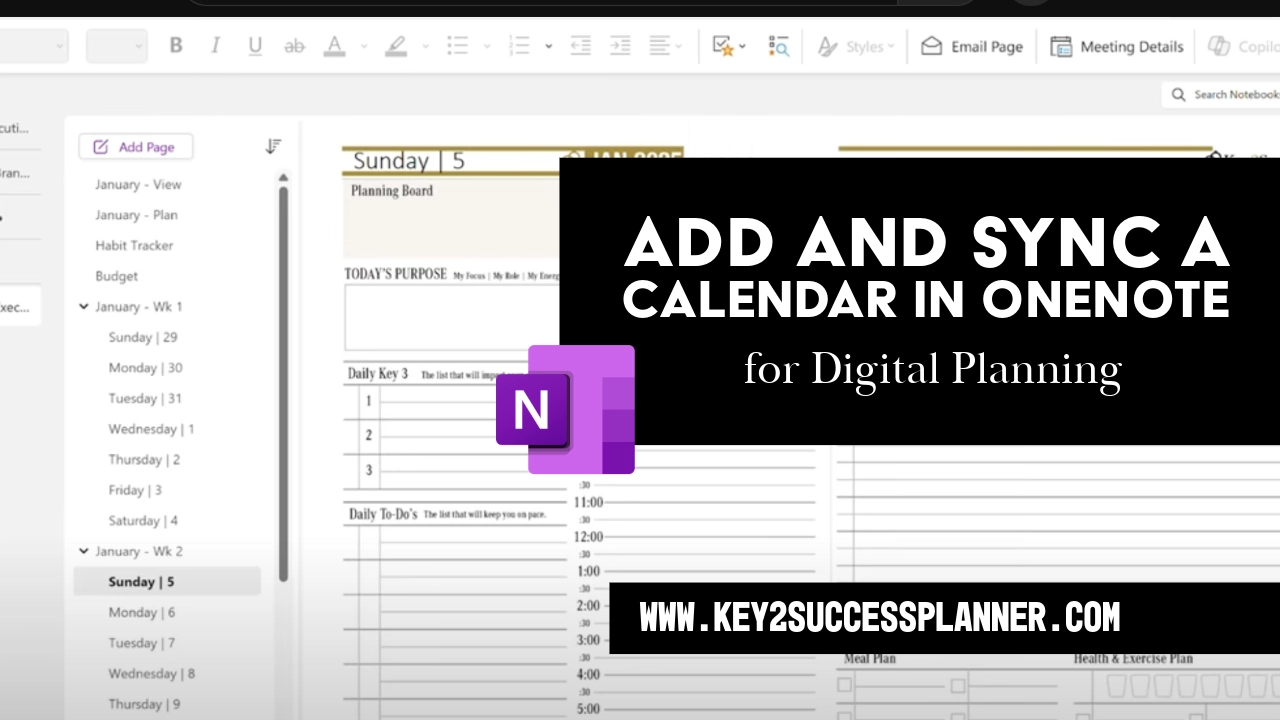The width and height of the screenshot is (1280, 720).
Task: Open the January - View page
Action: point(138,184)
